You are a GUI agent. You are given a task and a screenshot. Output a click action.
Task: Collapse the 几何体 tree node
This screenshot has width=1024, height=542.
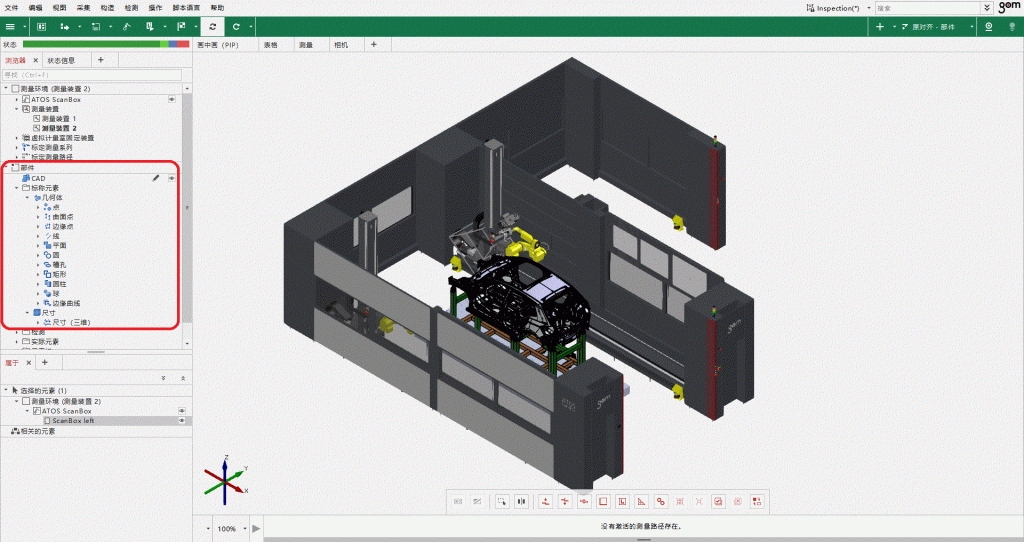pos(28,197)
